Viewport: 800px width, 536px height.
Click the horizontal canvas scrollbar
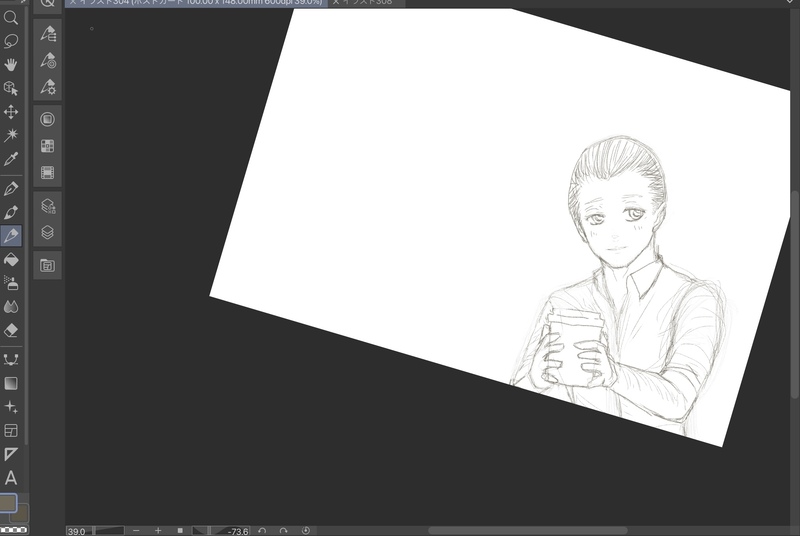coord(528,531)
